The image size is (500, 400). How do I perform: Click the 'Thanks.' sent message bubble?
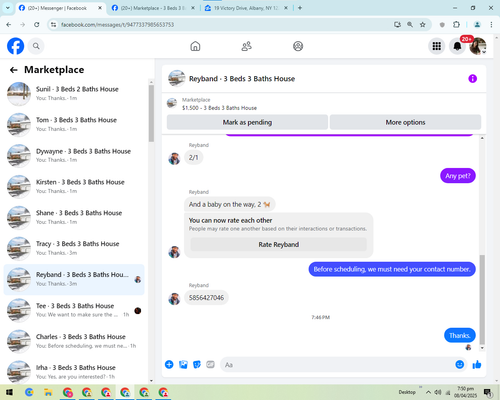(460, 335)
